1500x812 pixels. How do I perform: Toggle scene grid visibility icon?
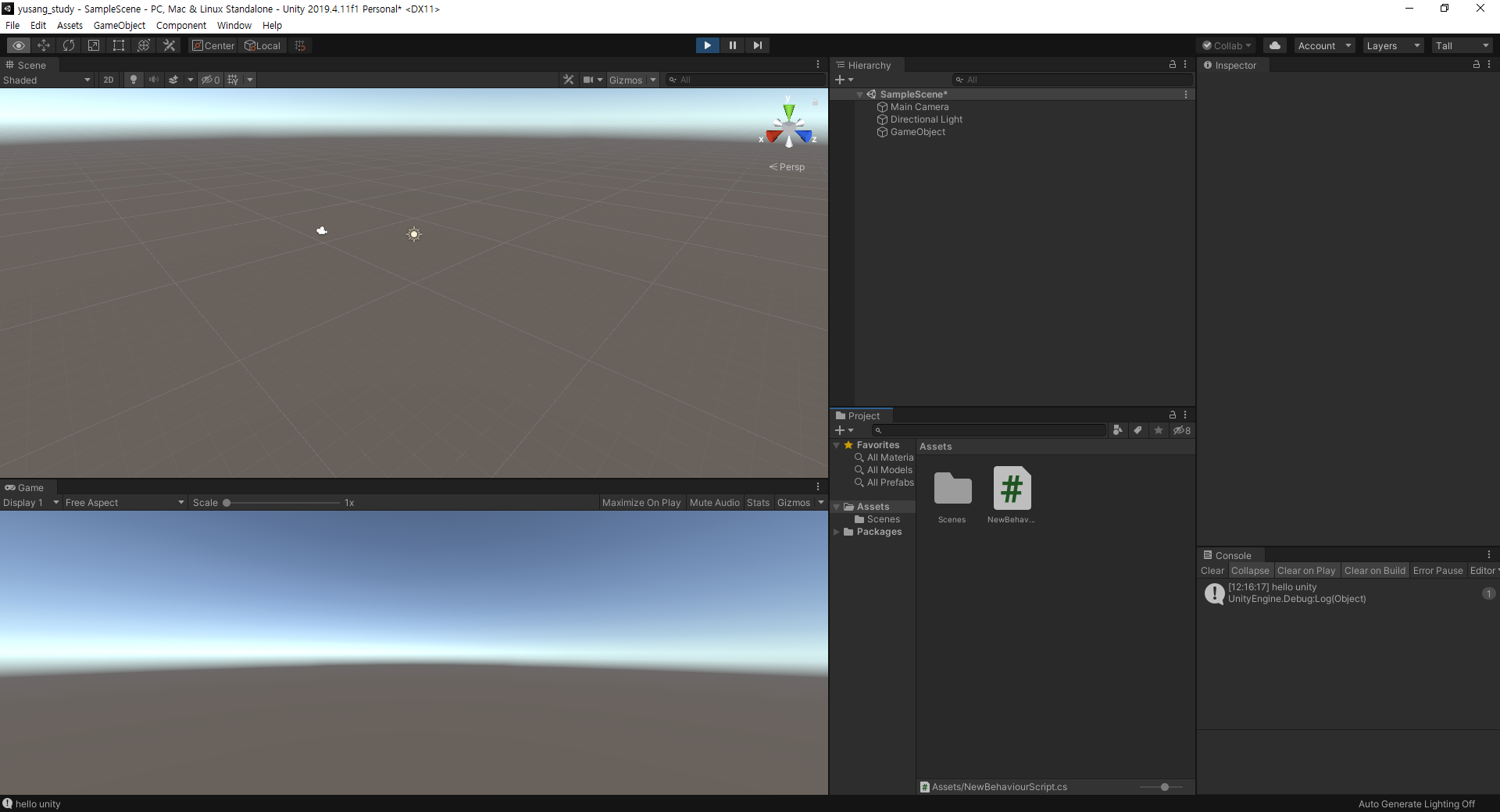click(233, 80)
